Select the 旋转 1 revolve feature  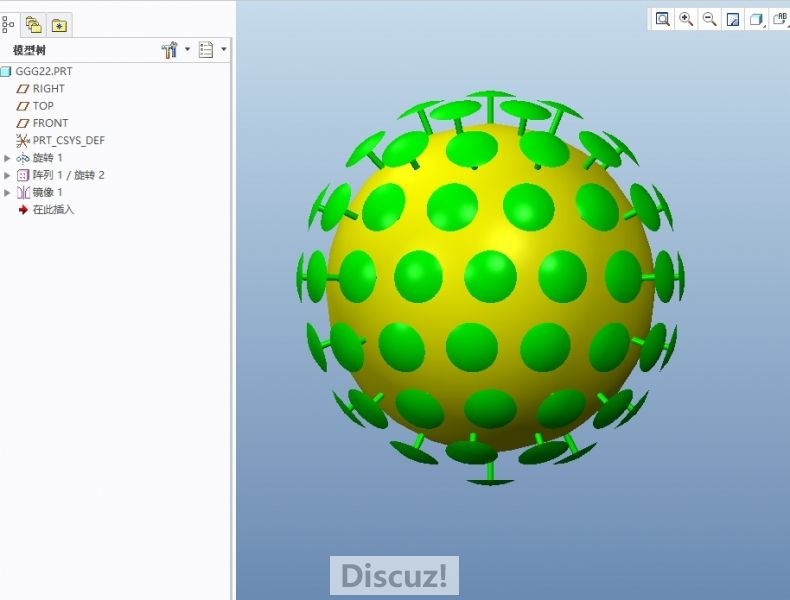click(x=47, y=158)
